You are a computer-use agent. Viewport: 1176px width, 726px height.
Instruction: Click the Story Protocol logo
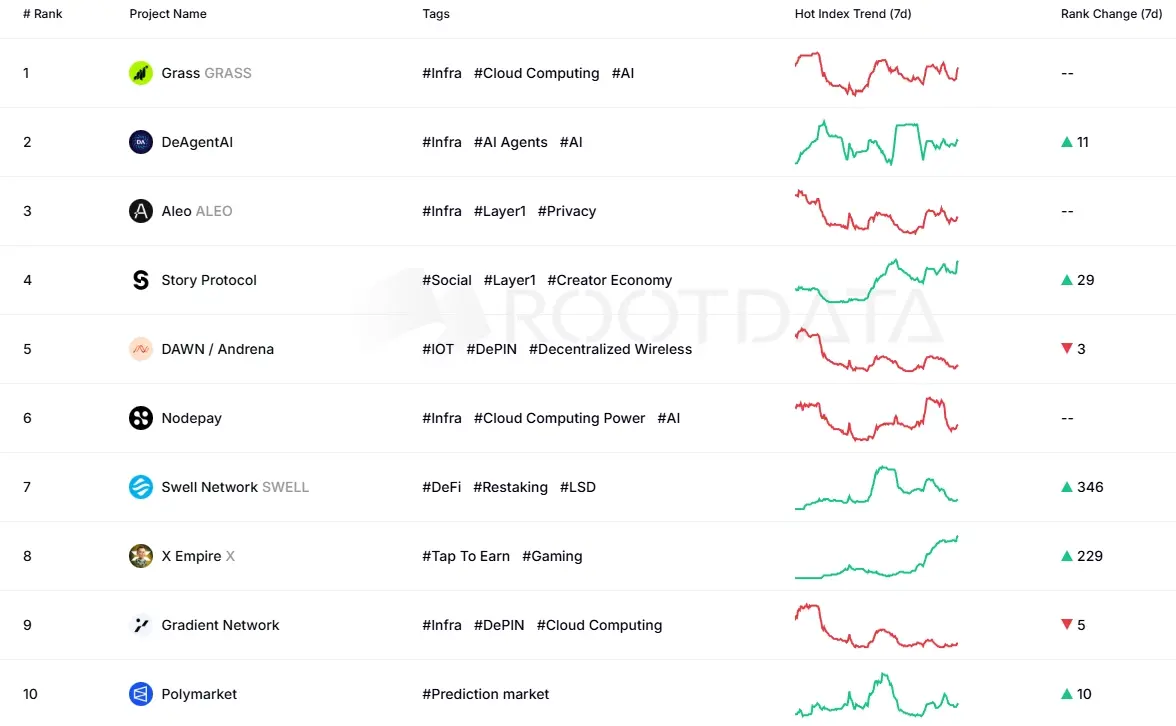(140, 280)
